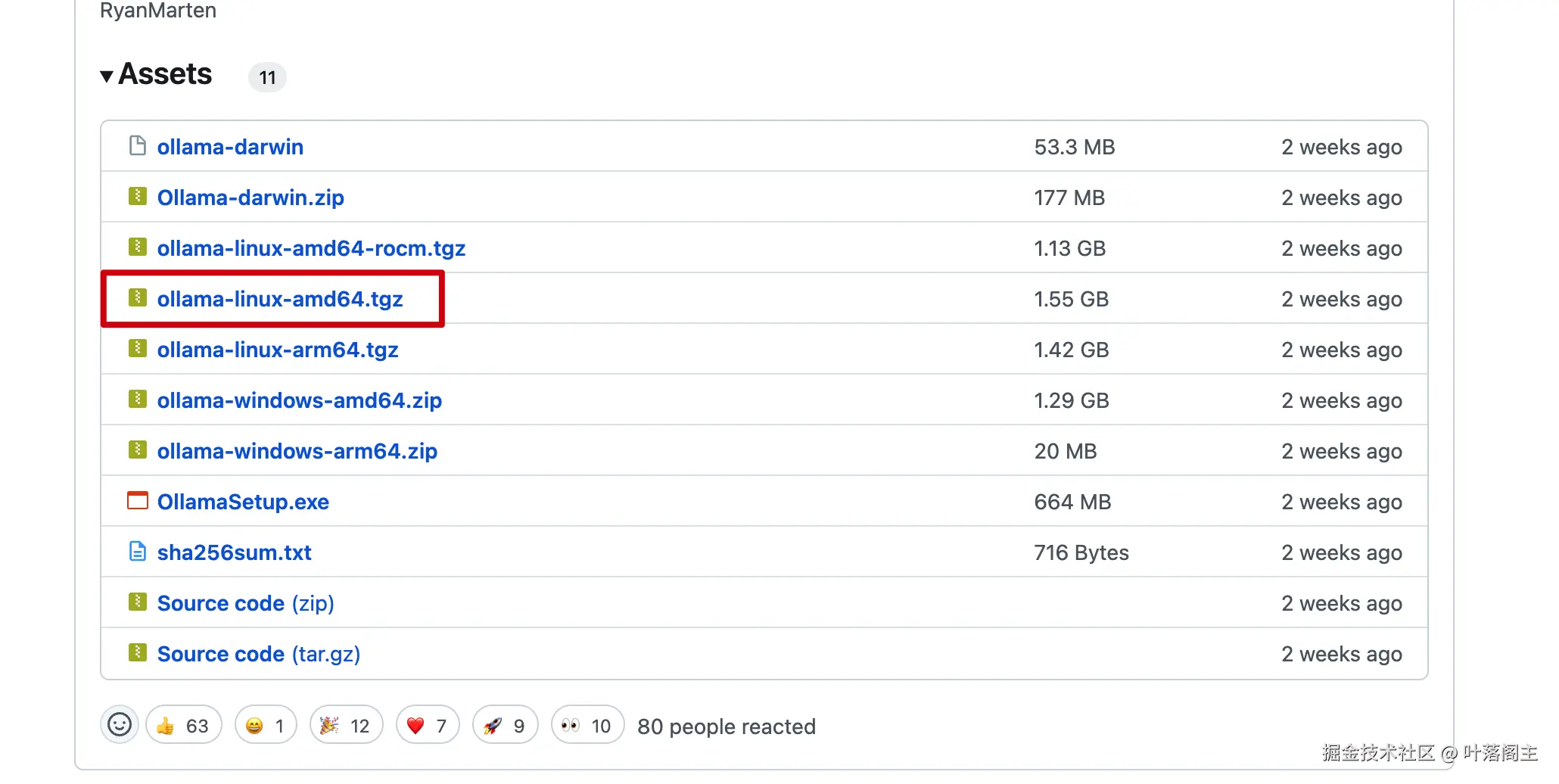This screenshot has width=1559, height=784.
Task: Click the 177 MB size of Ollama-darwin.zip
Action: [x=1069, y=198]
